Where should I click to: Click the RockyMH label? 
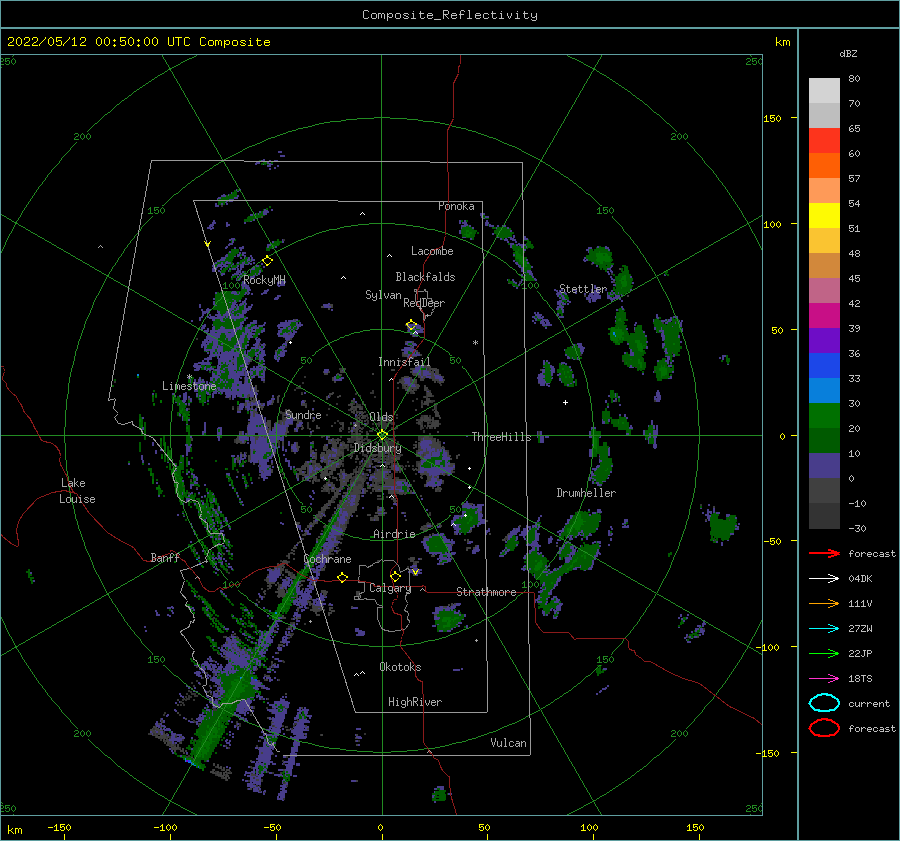[264, 280]
